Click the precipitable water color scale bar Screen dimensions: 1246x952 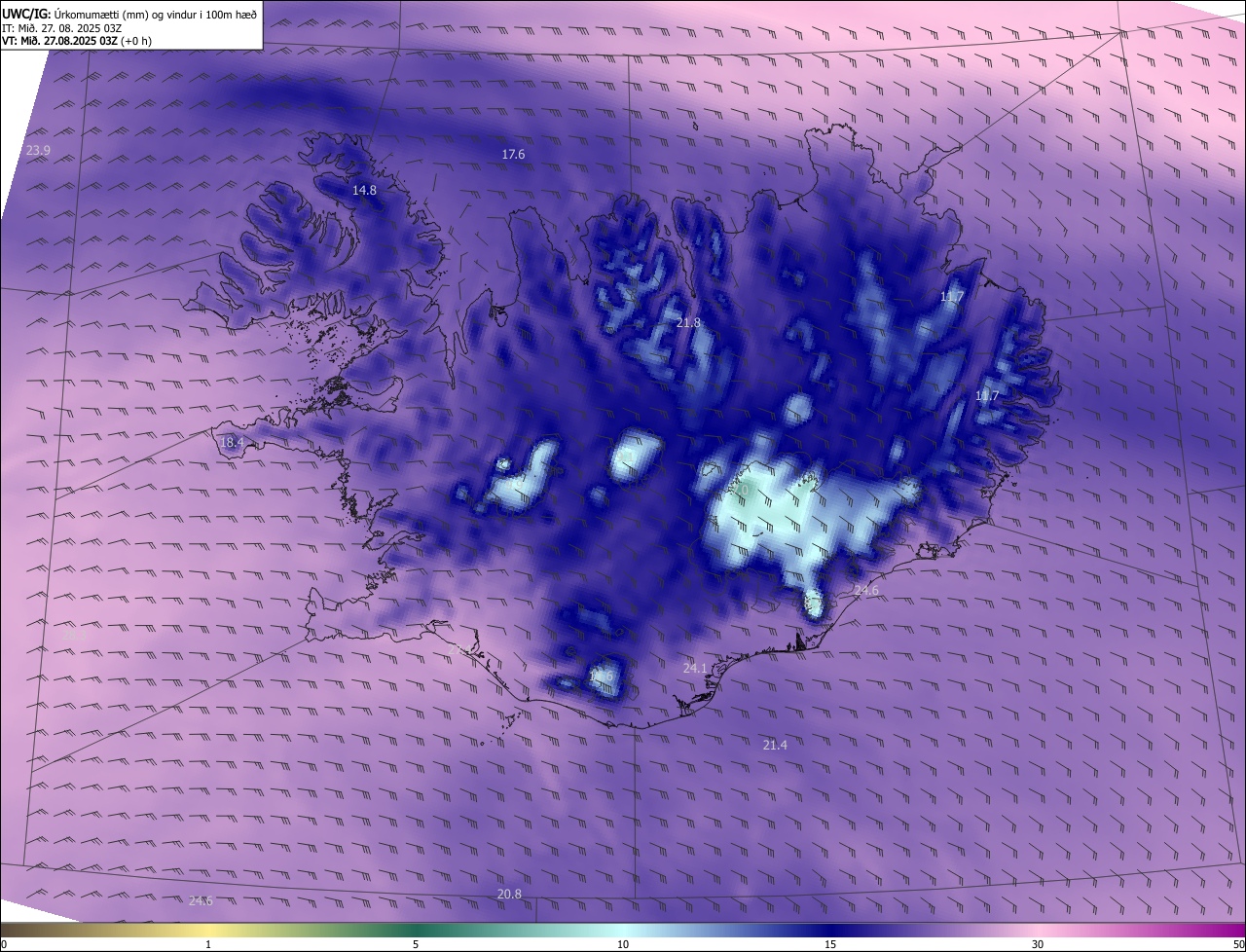coord(623,930)
